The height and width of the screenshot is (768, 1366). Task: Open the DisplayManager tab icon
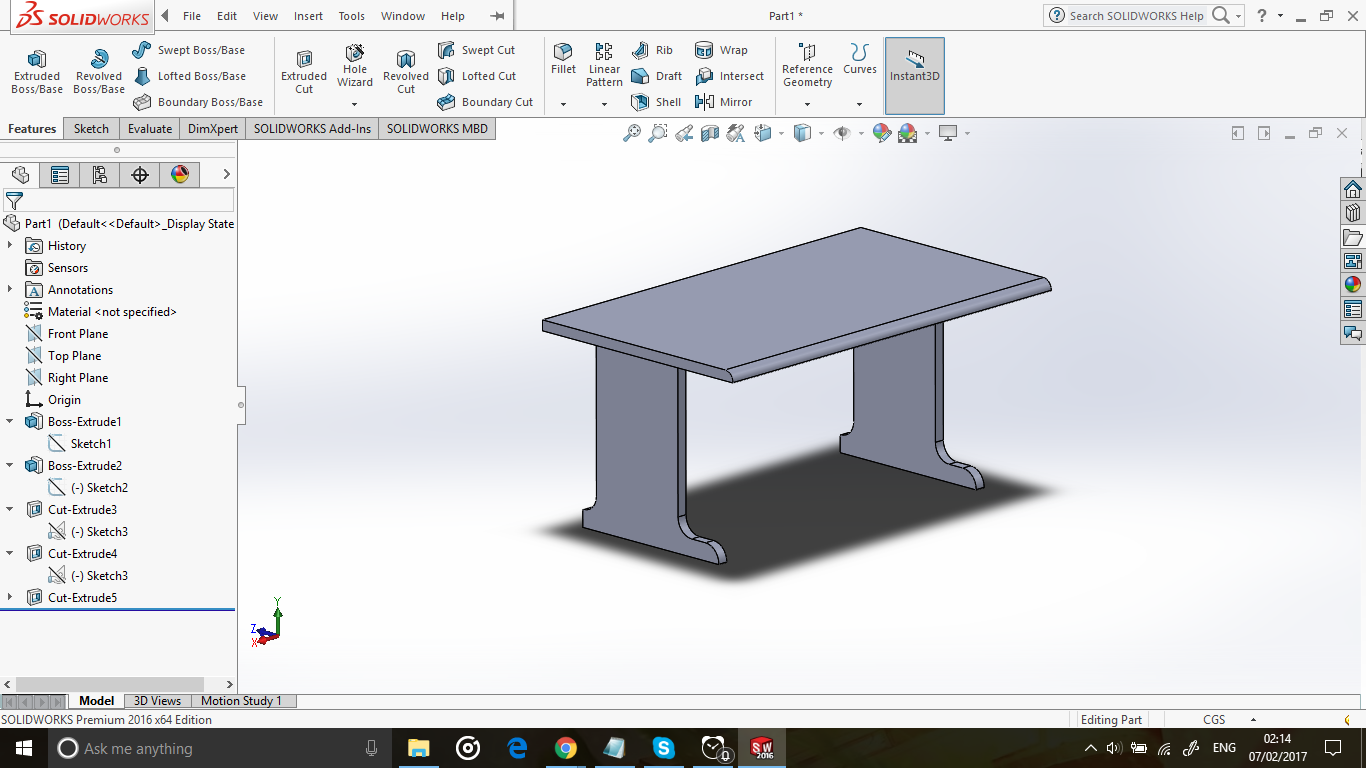pyautogui.click(x=180, y=175)
